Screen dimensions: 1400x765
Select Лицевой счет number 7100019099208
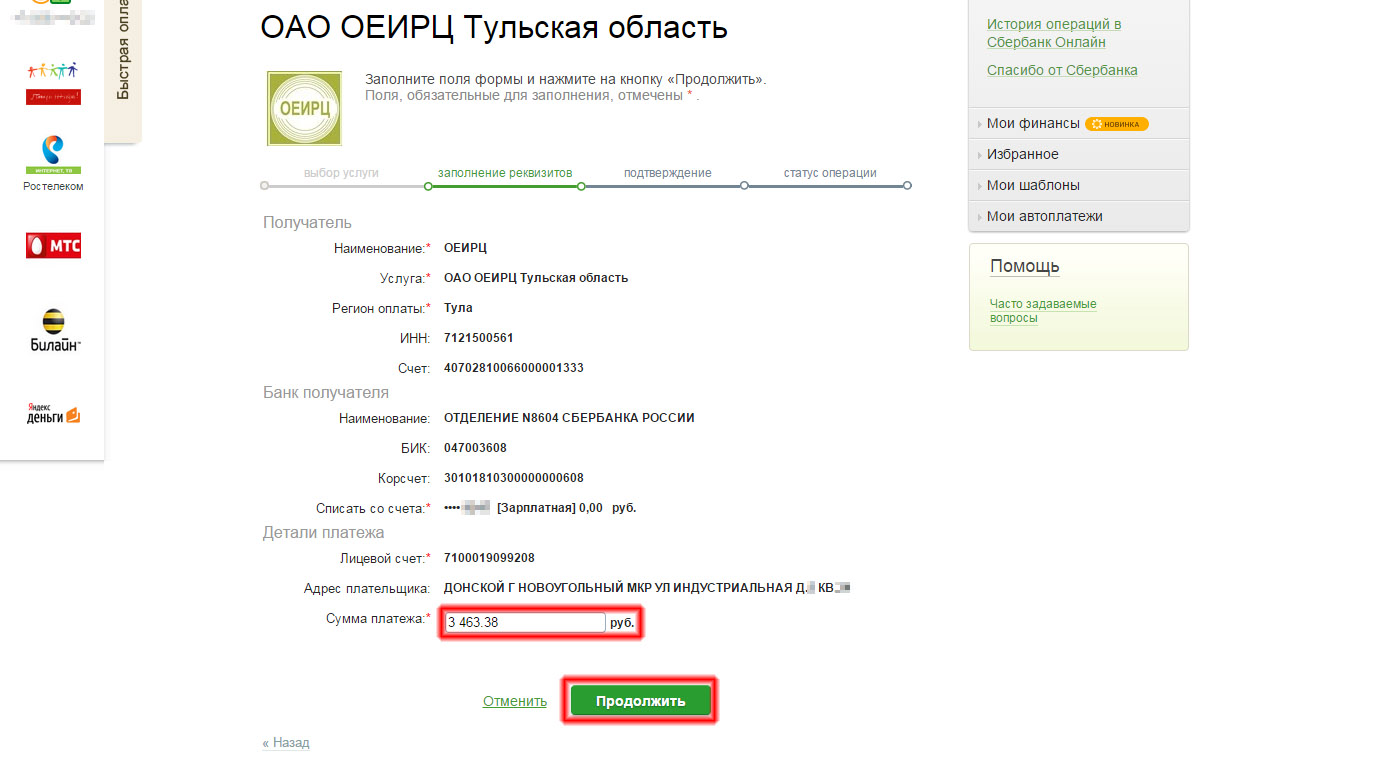[x=489, y=558]
